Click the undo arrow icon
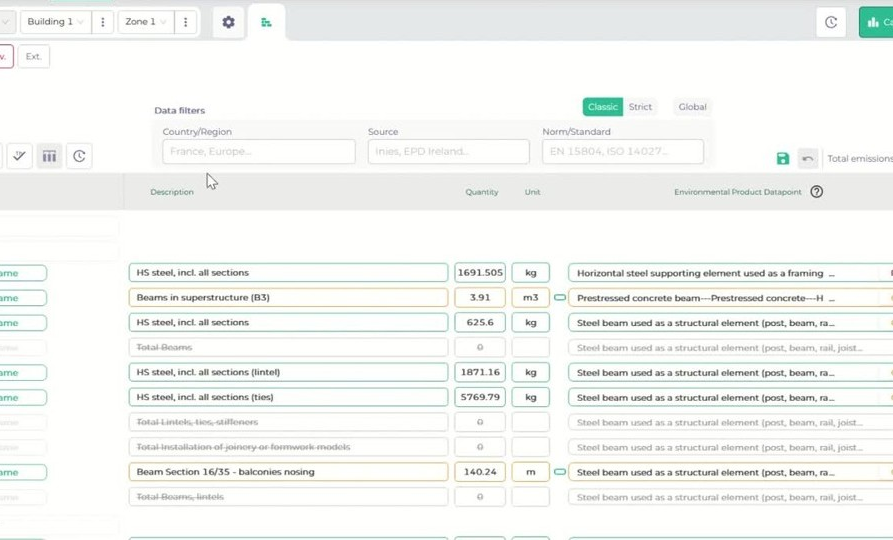893x540 pixels. point(808,158)
